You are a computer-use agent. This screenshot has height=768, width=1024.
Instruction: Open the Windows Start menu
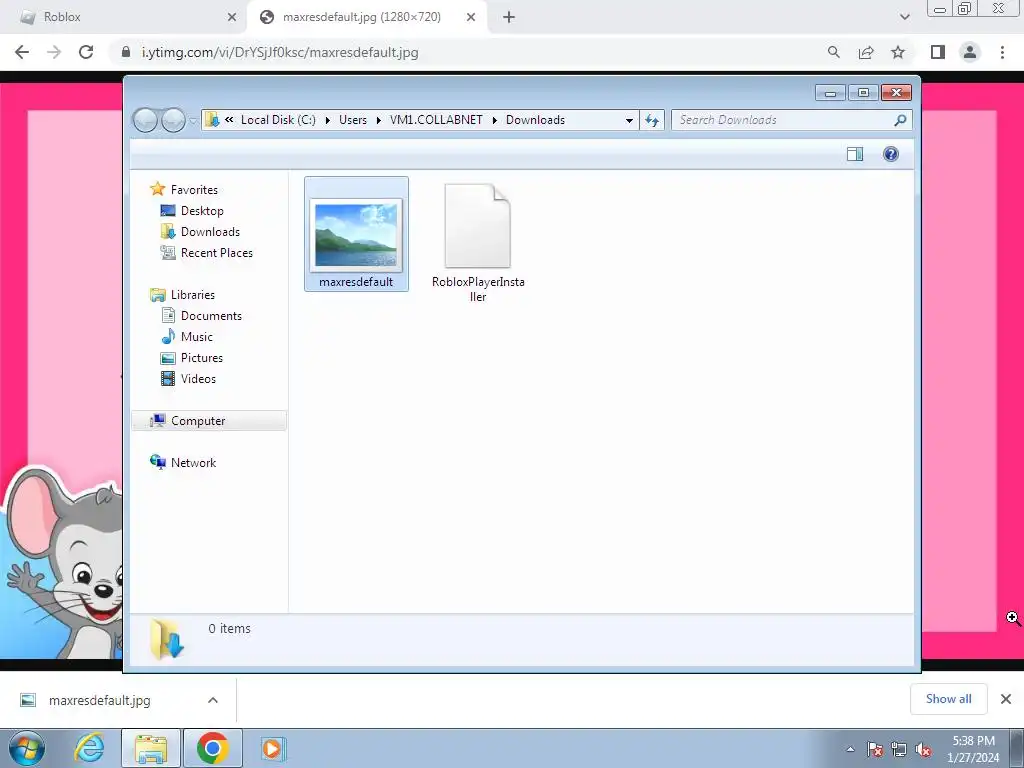click(27, 748)
